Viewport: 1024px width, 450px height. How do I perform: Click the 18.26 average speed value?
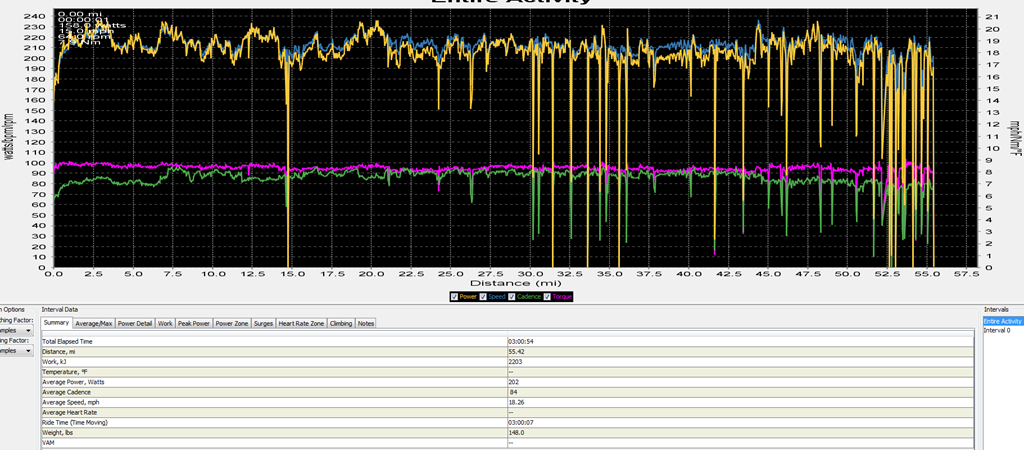[x=516, y=402]
